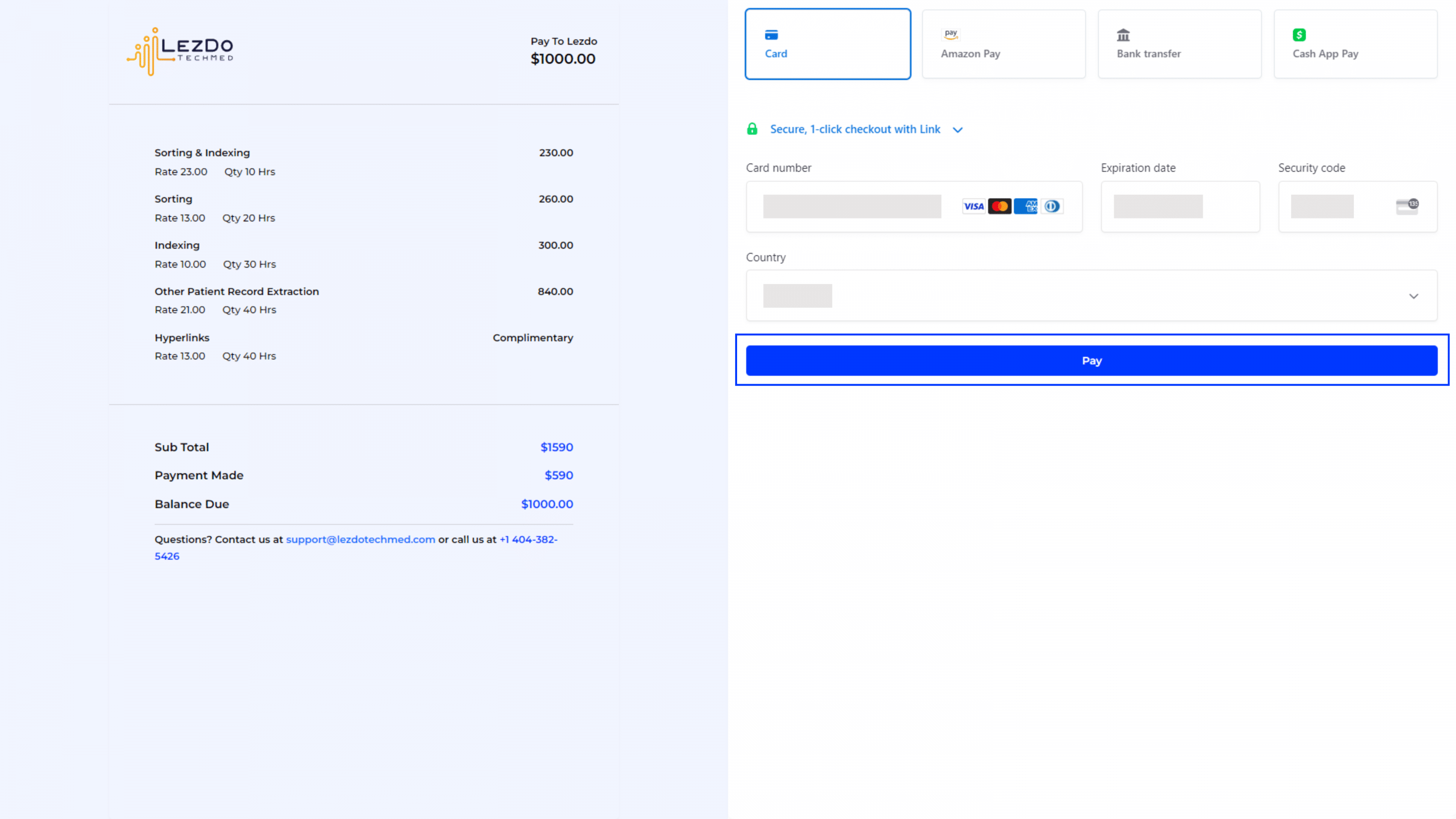Select the Card payment tab
Screen dimensions: 1456x819
point(828,44)
